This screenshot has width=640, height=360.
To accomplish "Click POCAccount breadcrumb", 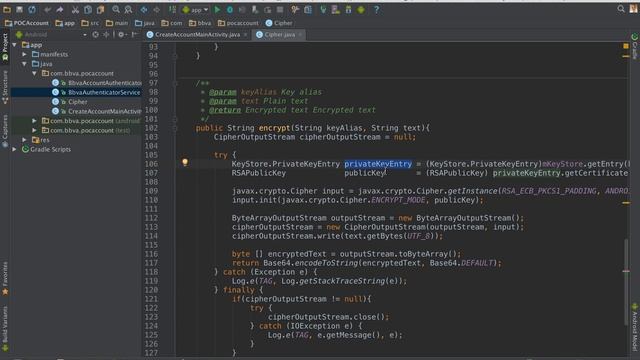I will coord(27,23).
